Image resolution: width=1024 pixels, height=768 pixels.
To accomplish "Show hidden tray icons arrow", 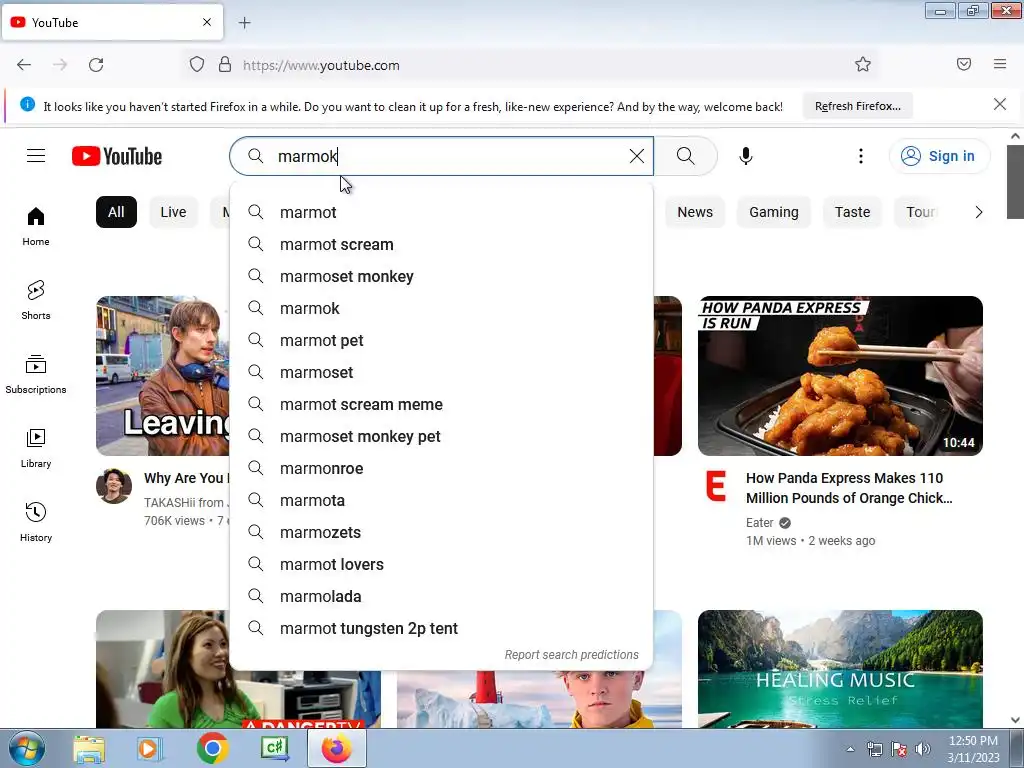I will tap(850, 749).
